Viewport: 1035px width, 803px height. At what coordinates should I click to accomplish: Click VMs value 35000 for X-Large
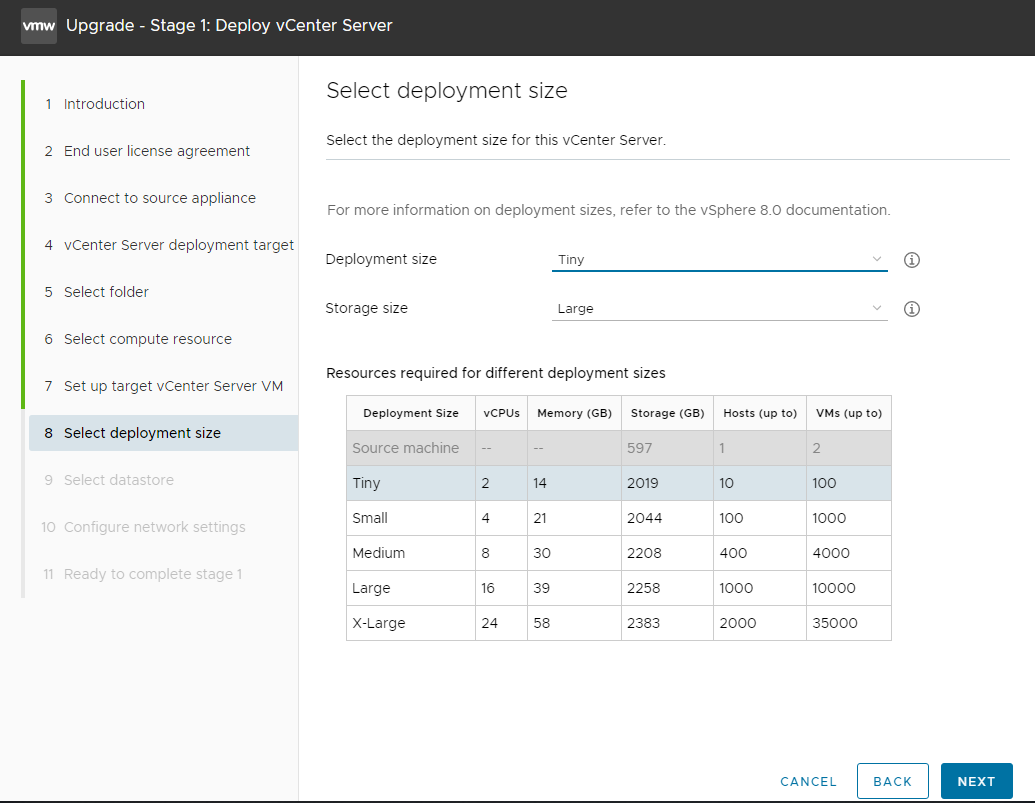(834, 623)
